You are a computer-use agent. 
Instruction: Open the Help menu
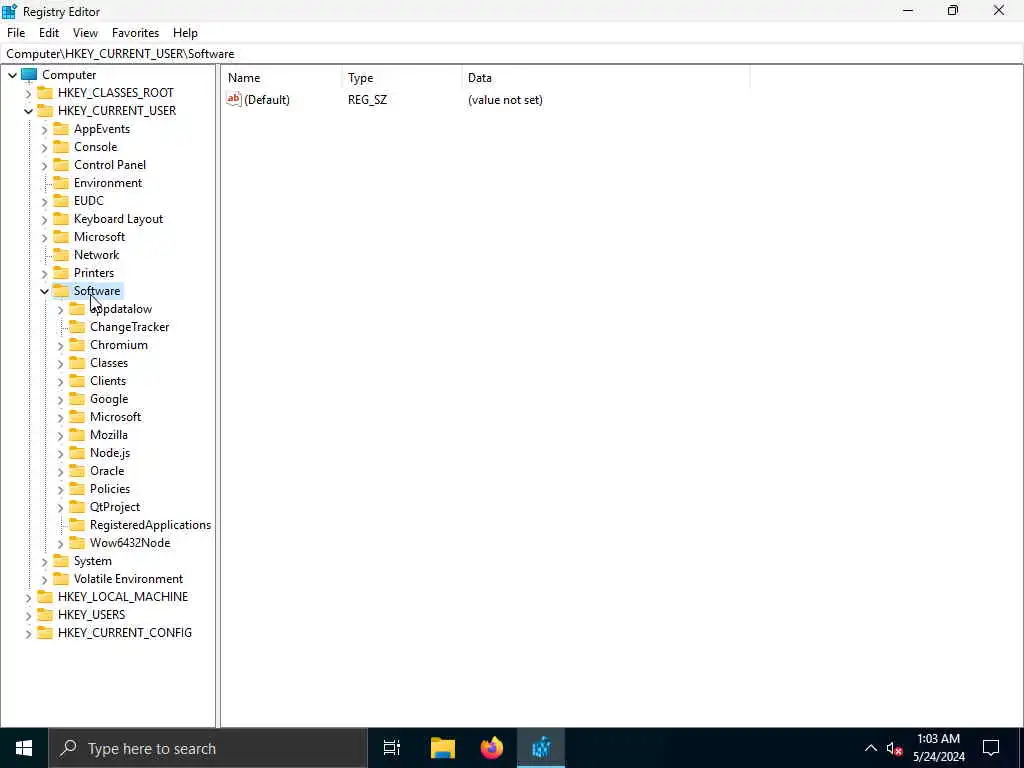click(x=185, y=33)
